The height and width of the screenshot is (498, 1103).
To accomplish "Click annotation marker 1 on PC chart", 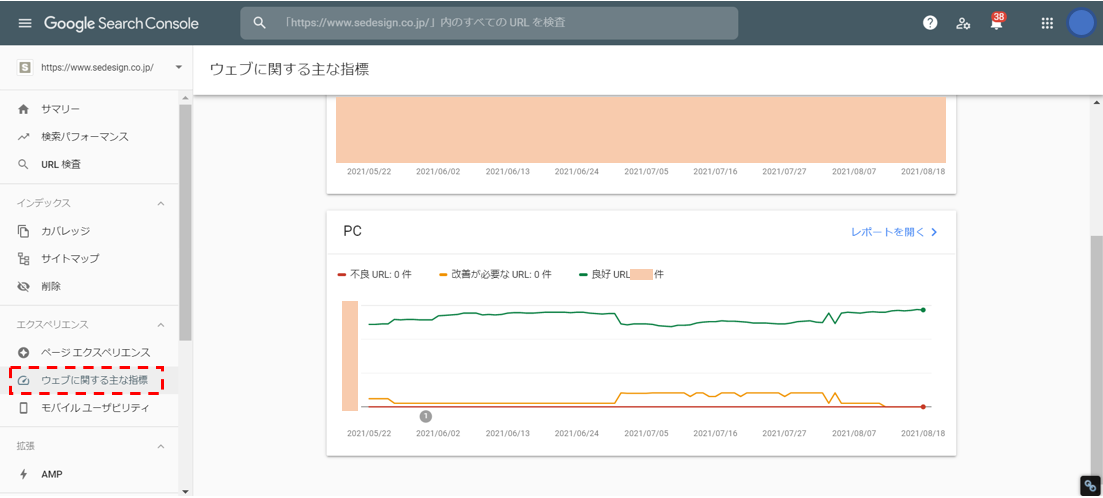I will [x=426, y=416].
